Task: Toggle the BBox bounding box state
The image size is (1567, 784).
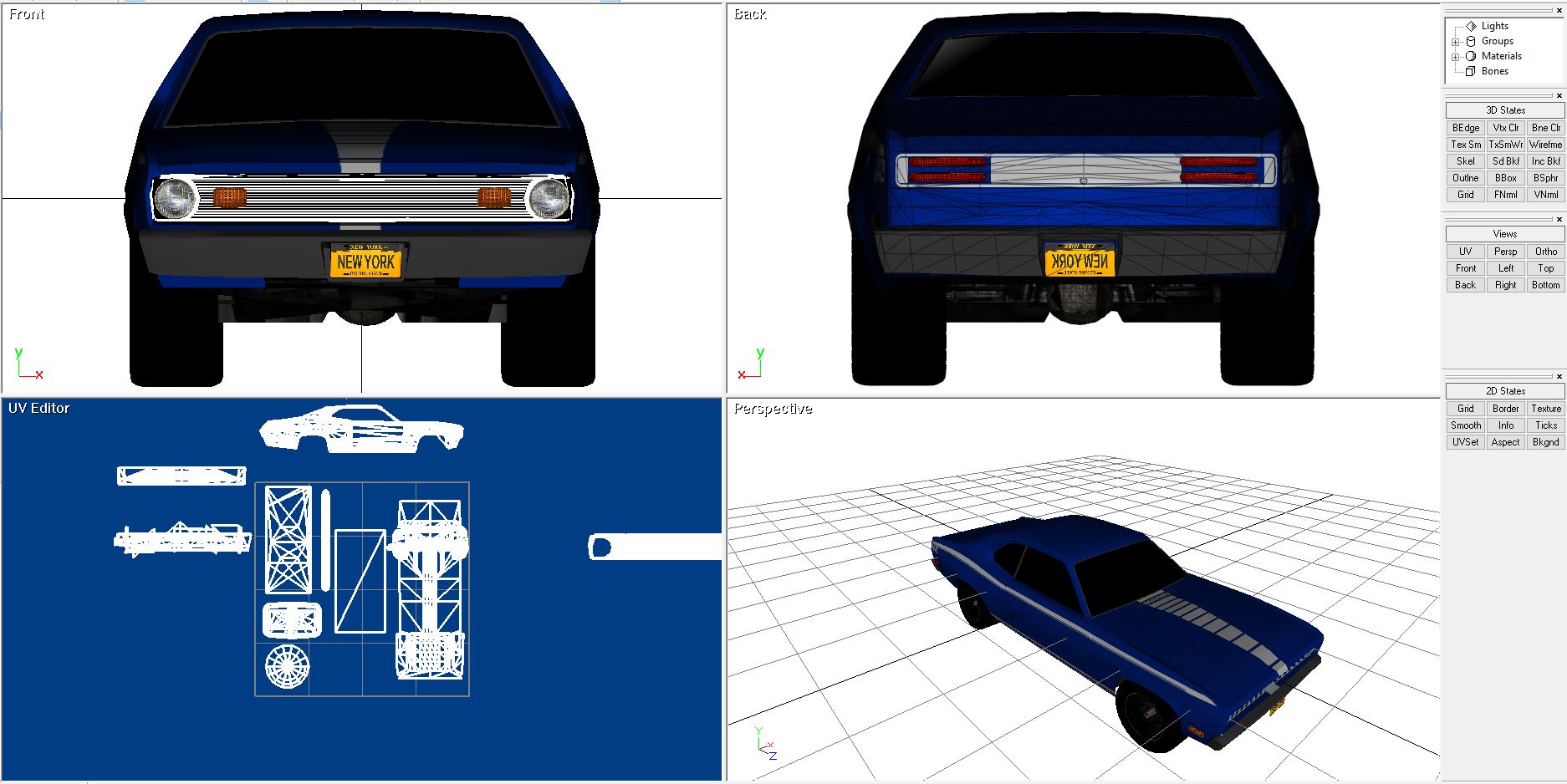Action: click(x=1505, y=178)
